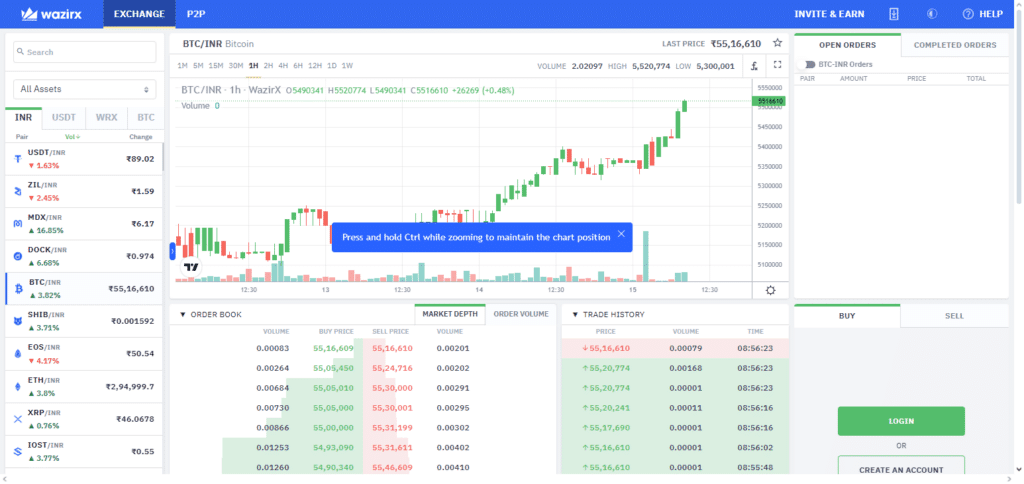Open the HELP link
Viewport: 1024px width, 484px height.
point(983,14)
